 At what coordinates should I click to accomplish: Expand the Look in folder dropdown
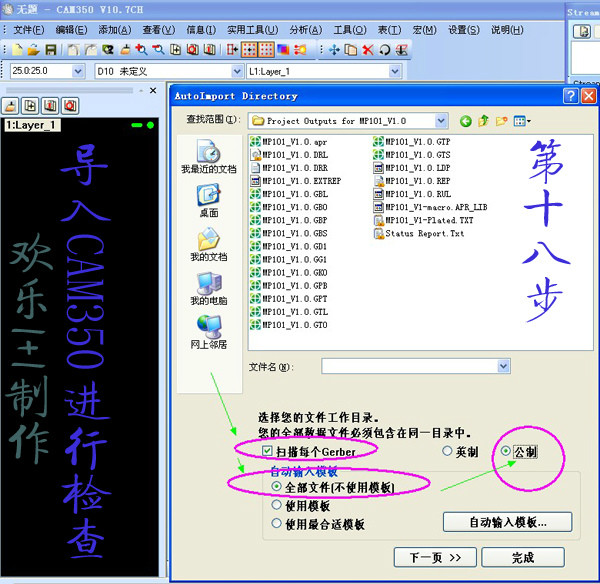tap(441, 121)
